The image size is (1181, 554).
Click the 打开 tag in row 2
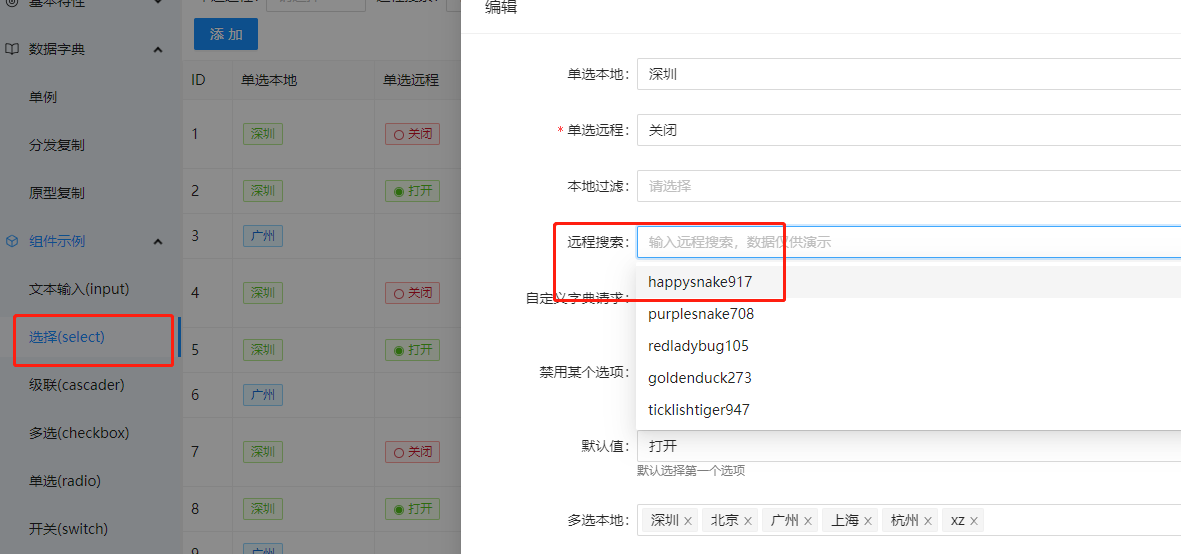point(412,190)
